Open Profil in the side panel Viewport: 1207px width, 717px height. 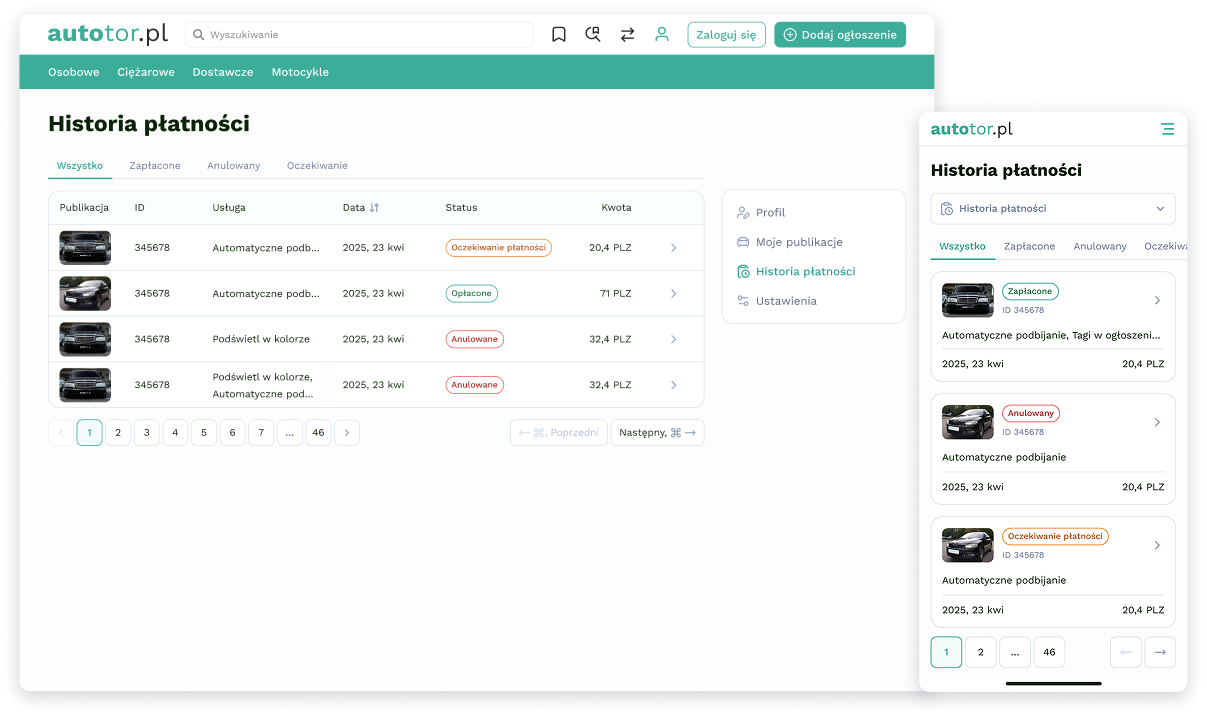pyautogui.click(x=771, y=212)
